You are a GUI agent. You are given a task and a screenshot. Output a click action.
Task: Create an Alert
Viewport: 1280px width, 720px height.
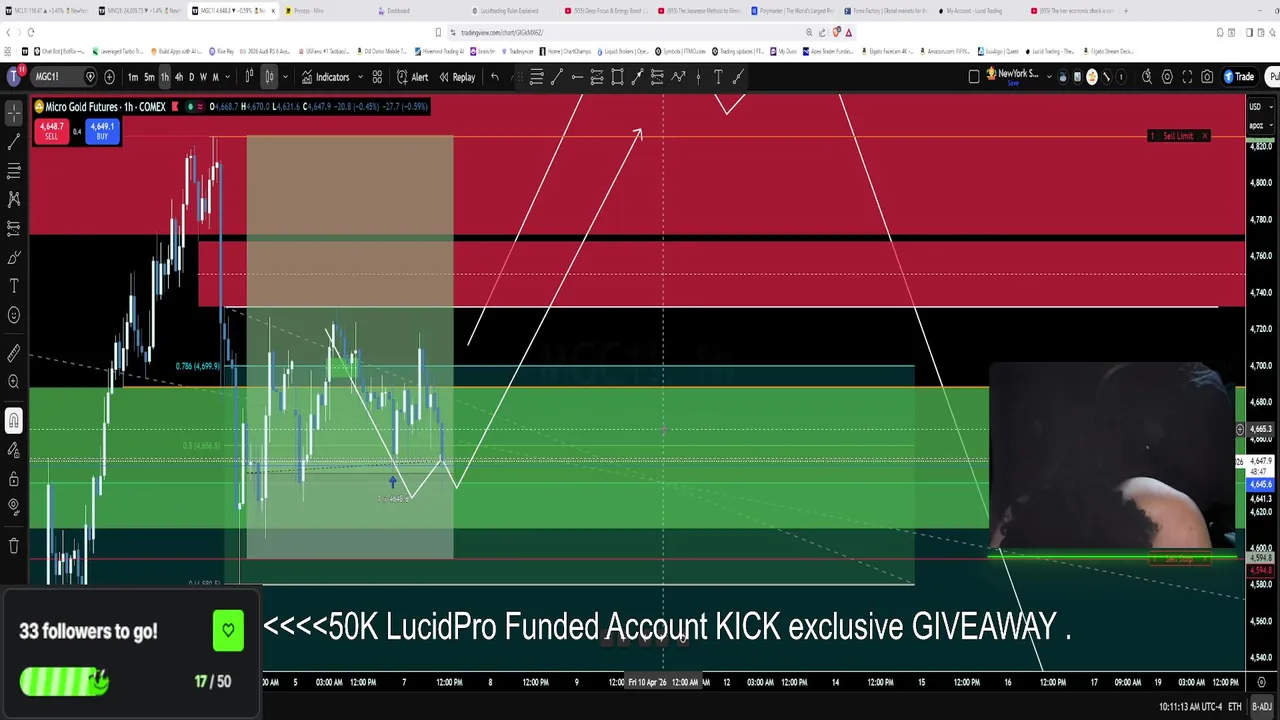(412, 77)
